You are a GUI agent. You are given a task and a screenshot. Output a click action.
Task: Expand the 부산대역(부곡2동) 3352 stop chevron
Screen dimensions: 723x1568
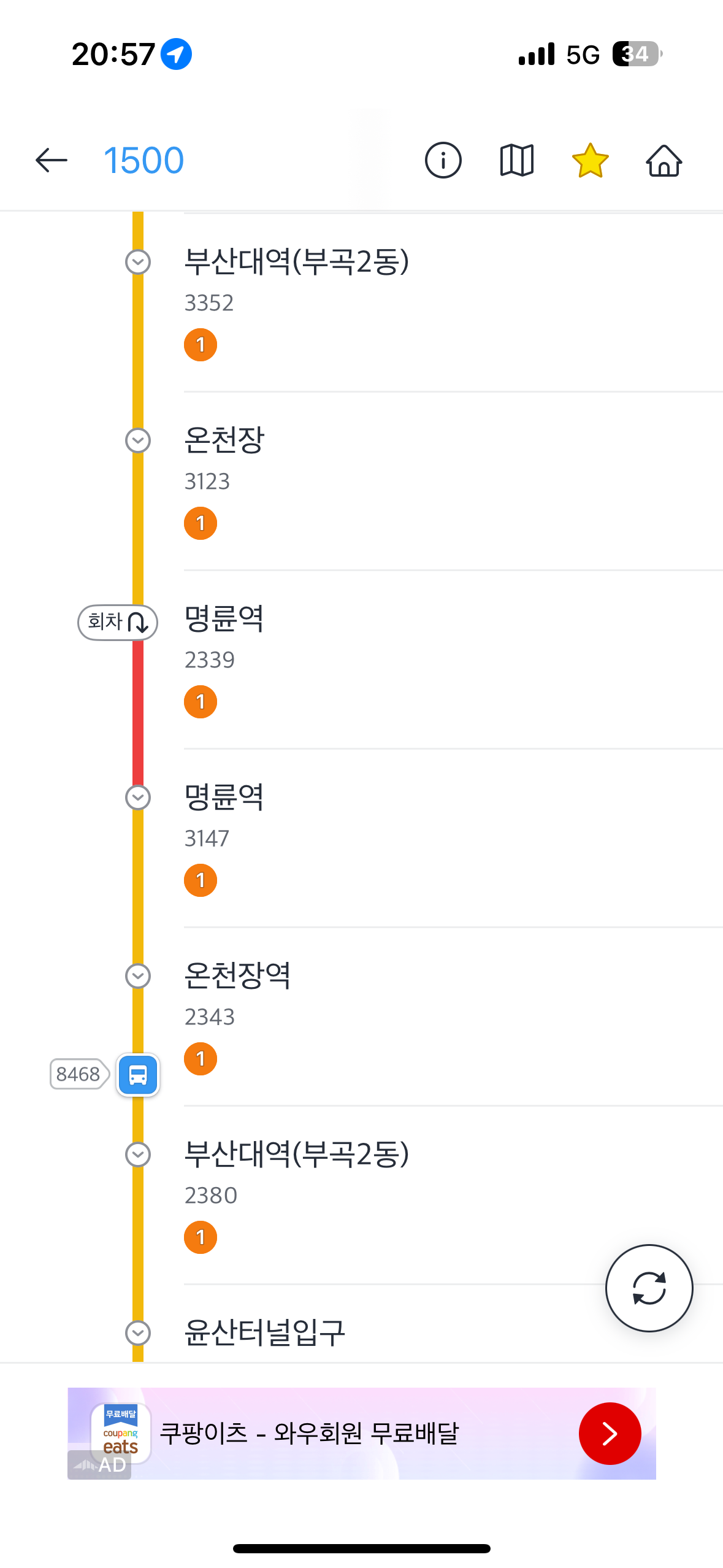tap(138, 262)
